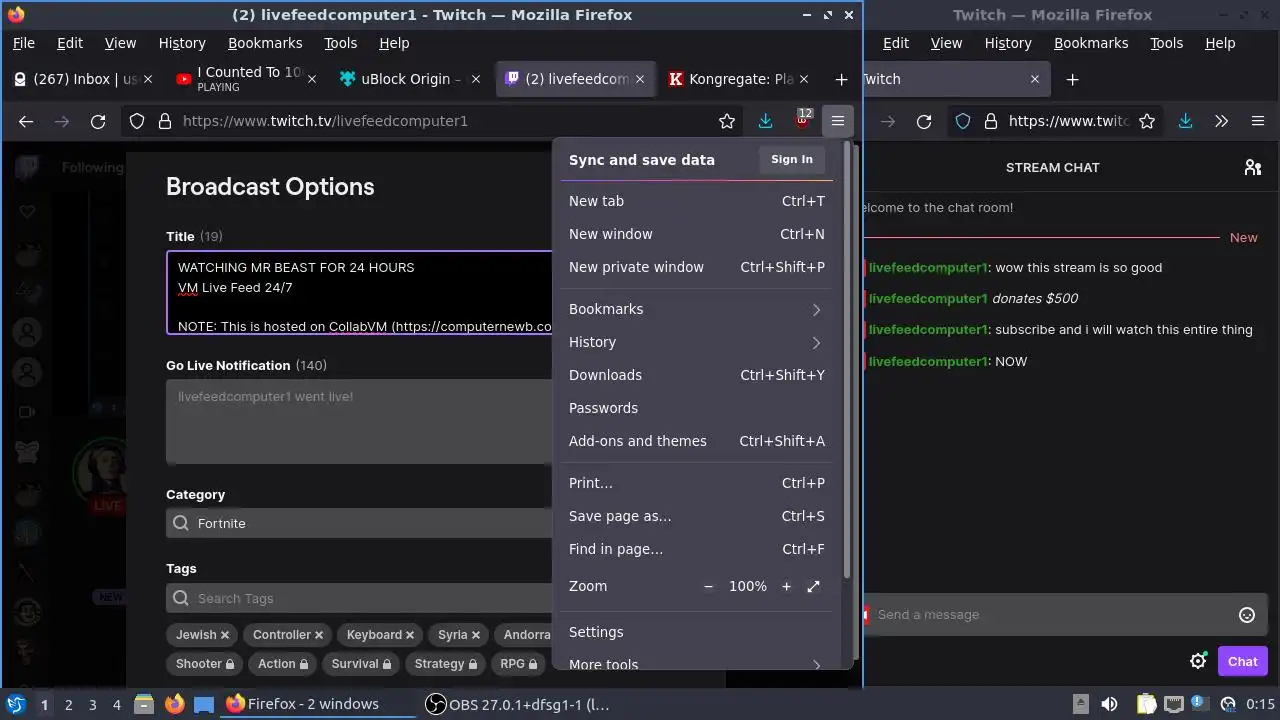Click the uBlock Origin extension toolbar icon
Image resolution: width=1280 pixels, height=720 pixels.
click(802, 121)
